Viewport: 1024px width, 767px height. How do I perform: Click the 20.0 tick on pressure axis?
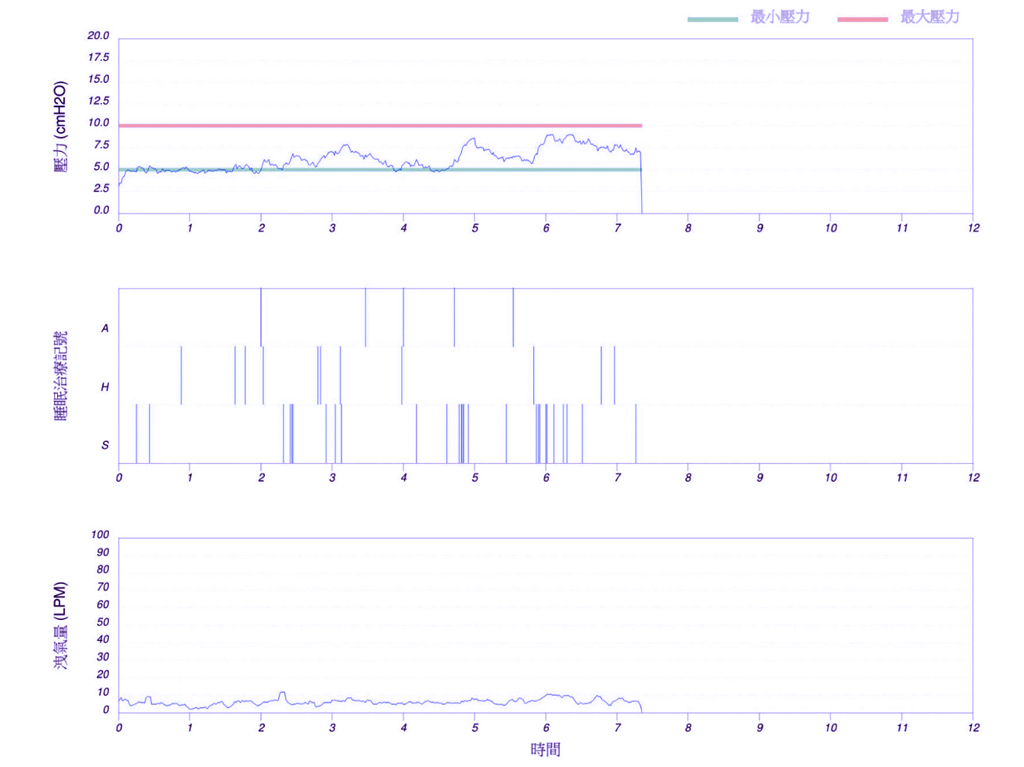(98, 36)
